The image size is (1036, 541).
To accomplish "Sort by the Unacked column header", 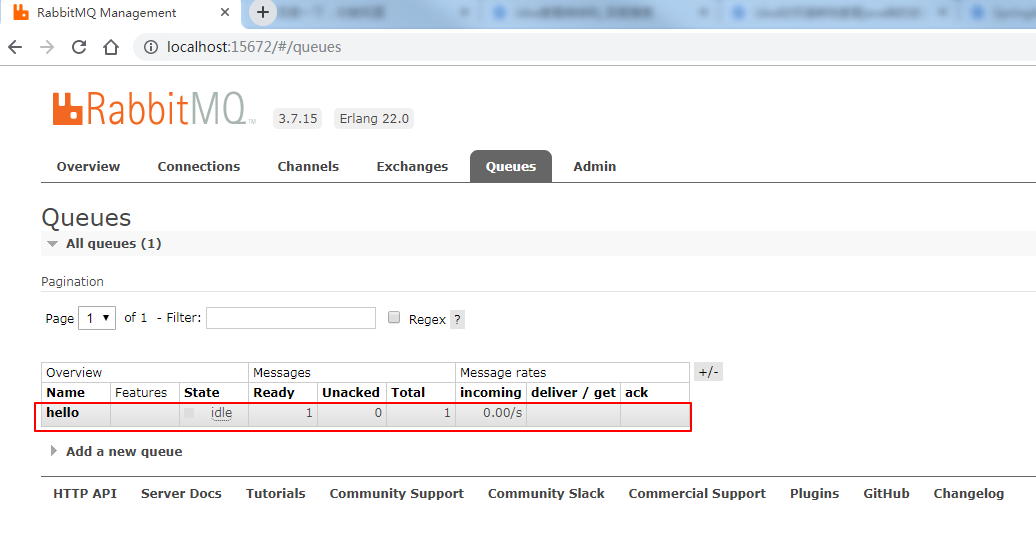I will 351,392.
